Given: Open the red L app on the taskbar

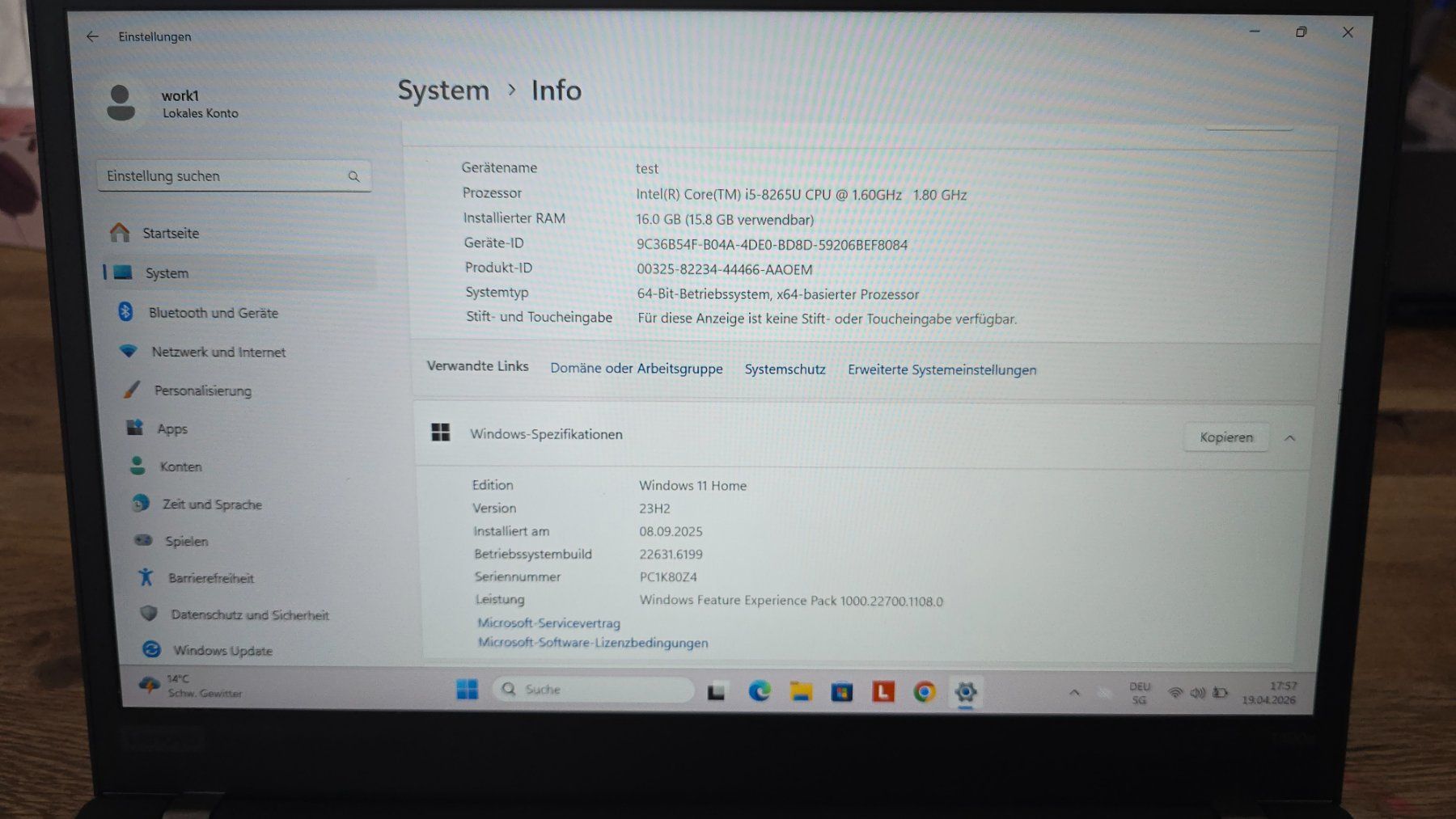Looking at the screenshot, I should point(882,692).
